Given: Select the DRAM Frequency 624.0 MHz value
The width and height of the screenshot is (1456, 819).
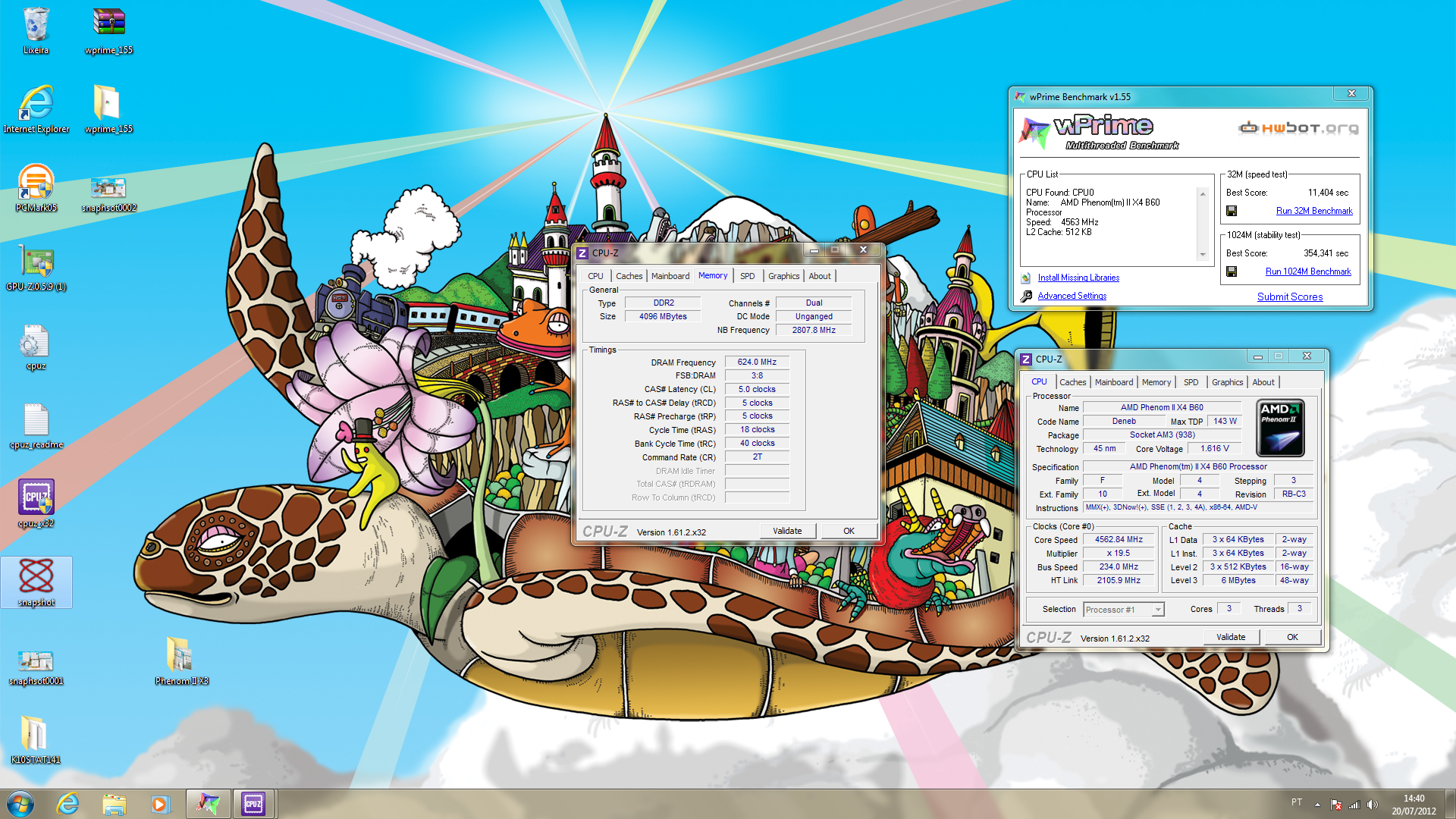Looking at the screenshot, I should click(757, 362).
